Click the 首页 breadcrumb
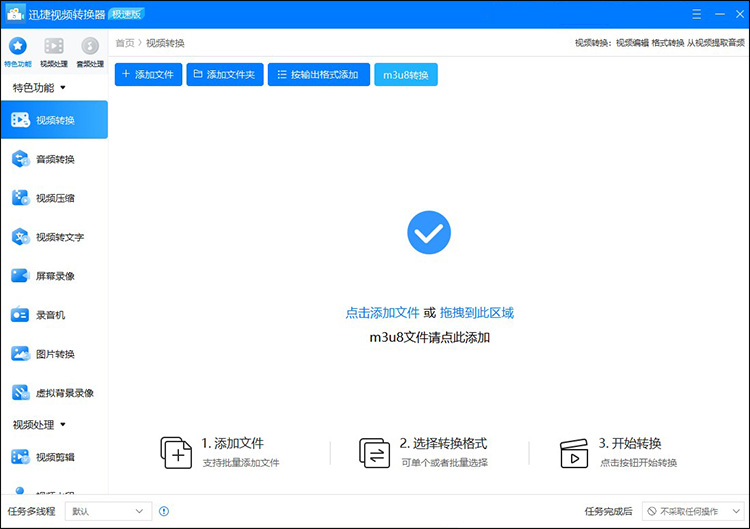 [125, 43]
